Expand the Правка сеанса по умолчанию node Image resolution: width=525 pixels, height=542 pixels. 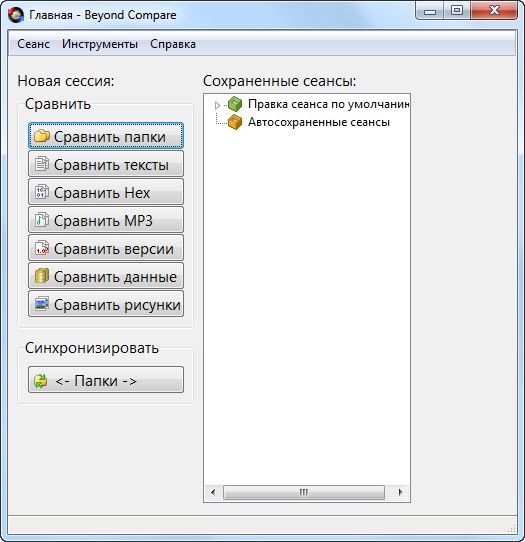tap(217, 105)
